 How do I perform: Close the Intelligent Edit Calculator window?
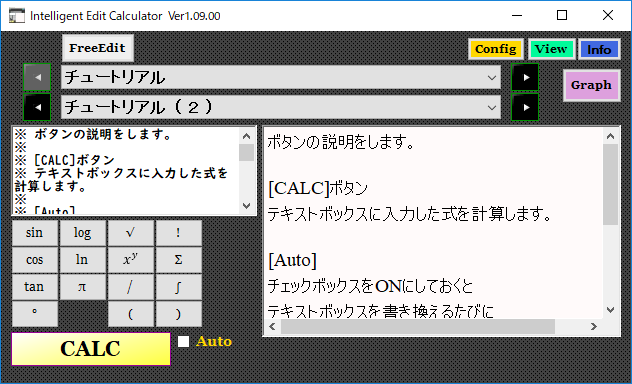[x=608, y=15]
